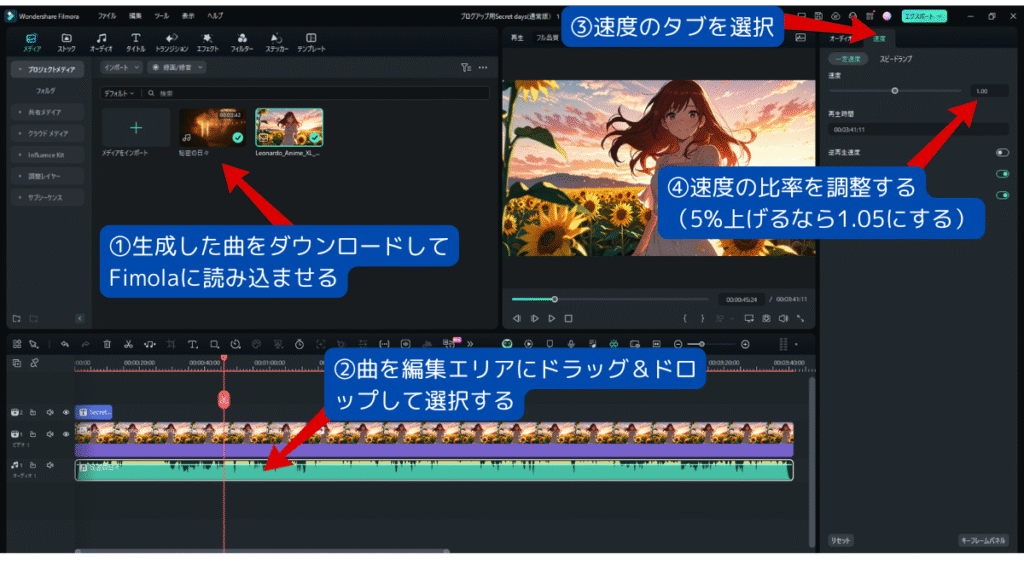Open the ストック (Stock) library icon
Image resolution: width=1024 pixels, height=576 pixels.
pyautogui.click(x=66, y=42)
